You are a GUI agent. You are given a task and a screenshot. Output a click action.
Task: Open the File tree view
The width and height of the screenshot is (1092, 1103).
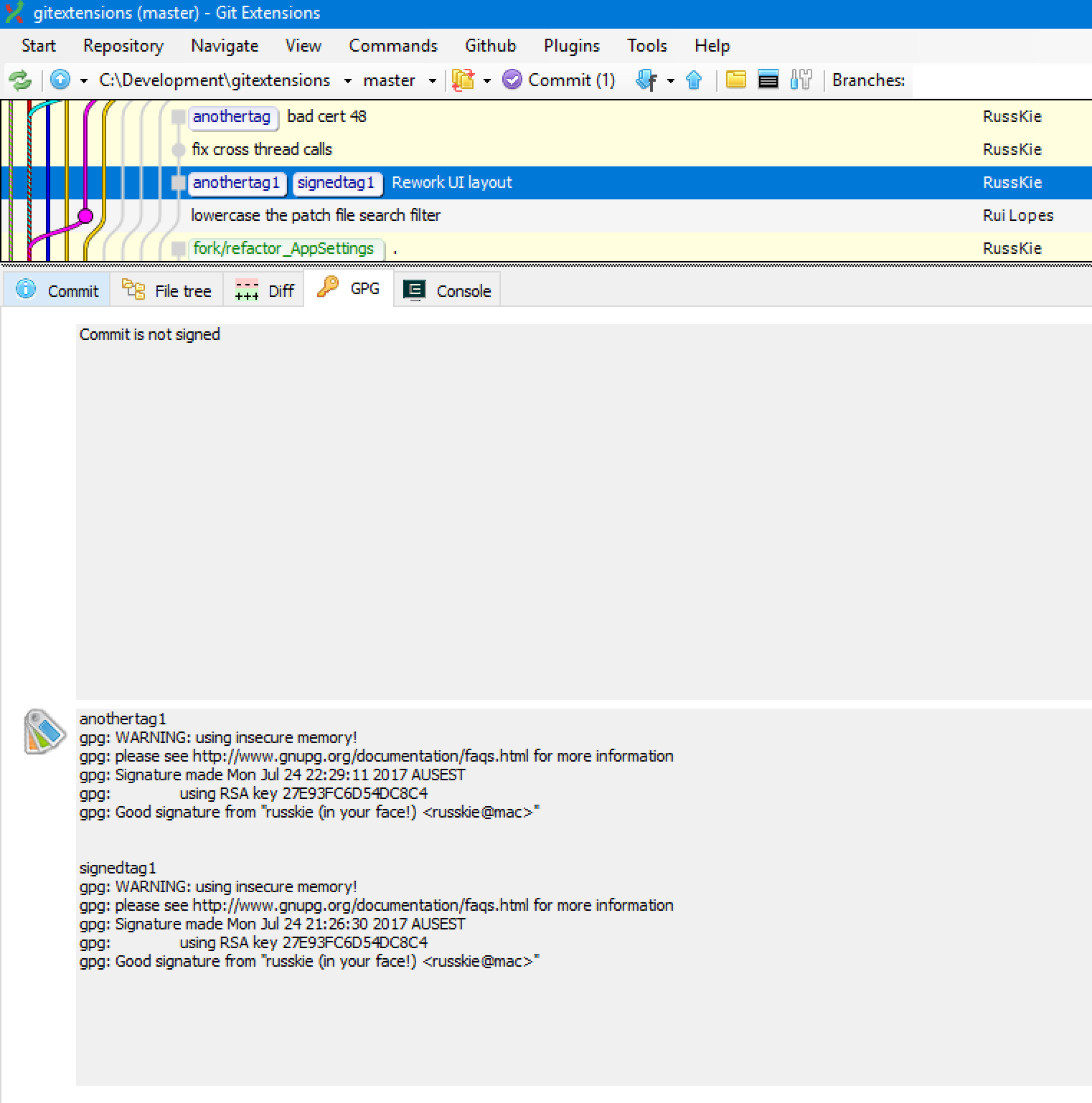pos(166,290)
